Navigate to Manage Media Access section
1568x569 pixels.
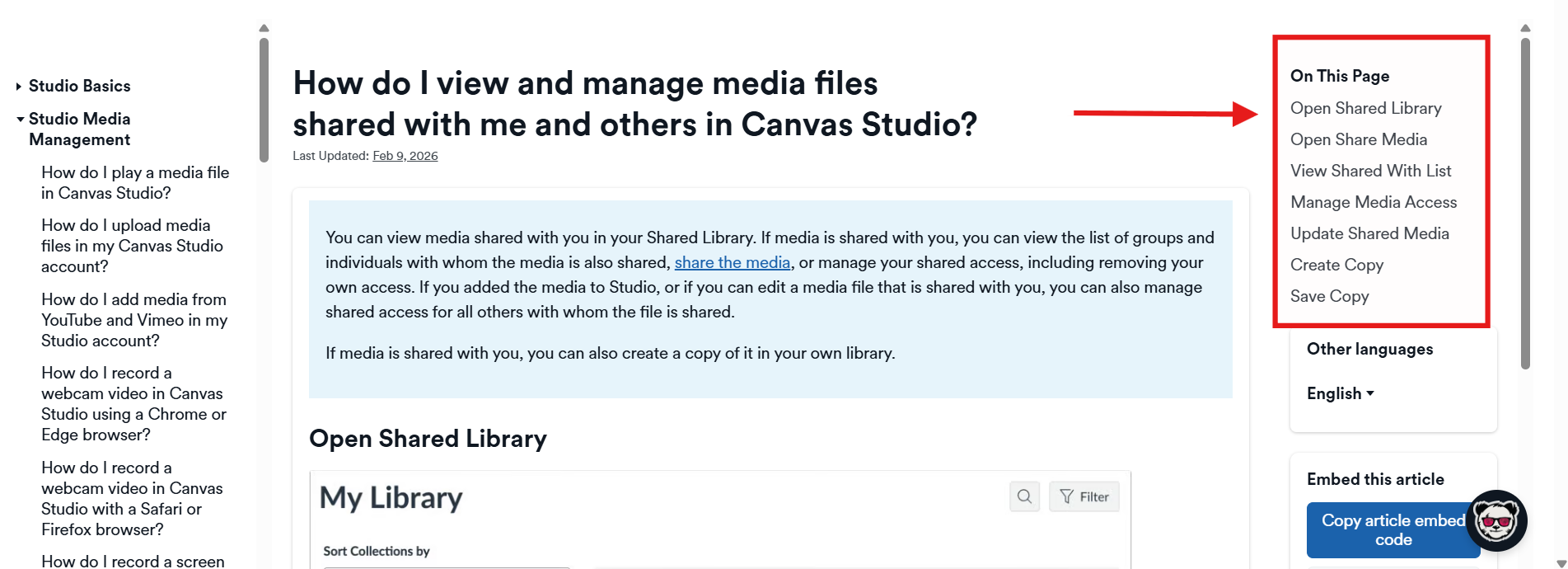coord(1374,202)
